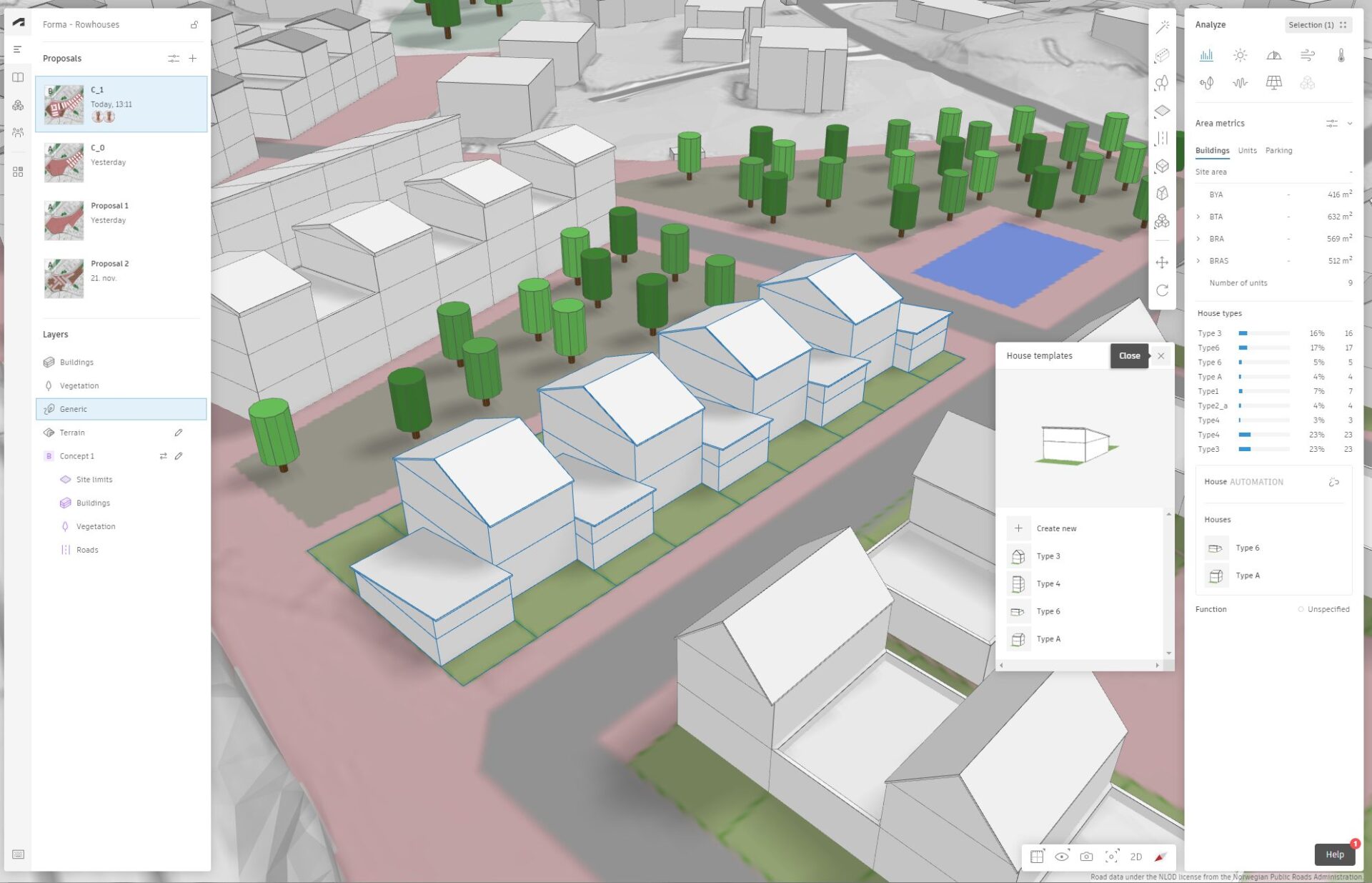
Task: Collapse the Area metrics section chevron
Action: [x=1351, y=123]
